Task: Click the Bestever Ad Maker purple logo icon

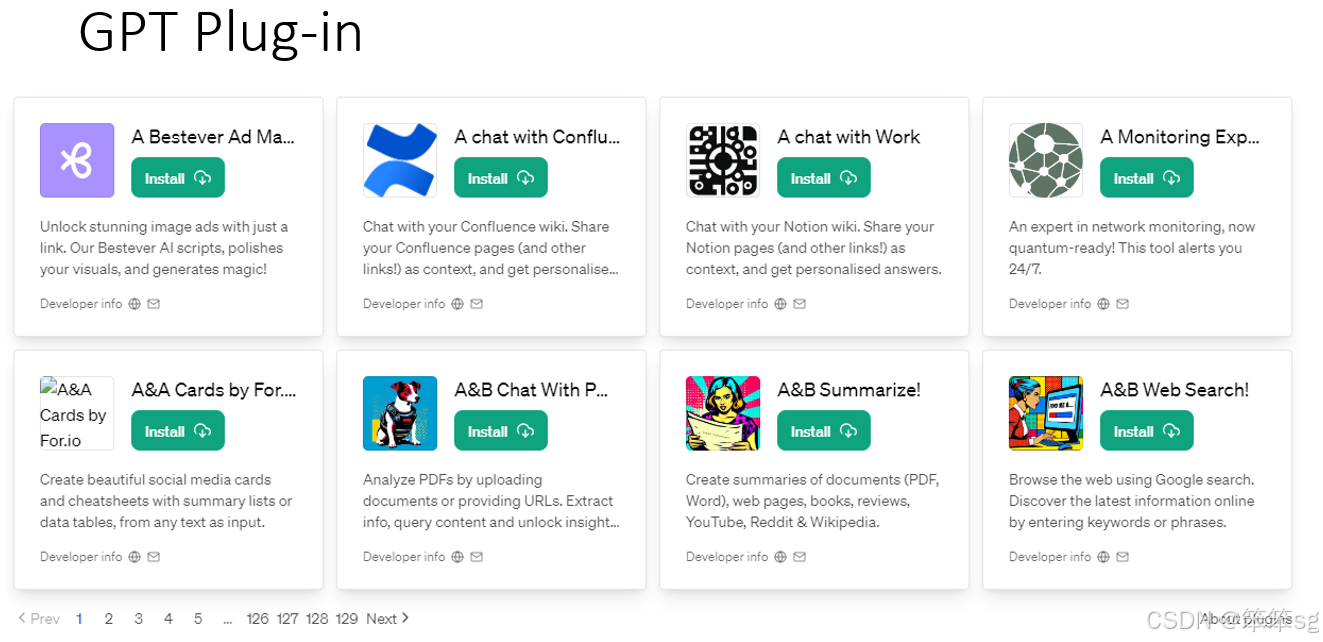Action: [77, 160]
